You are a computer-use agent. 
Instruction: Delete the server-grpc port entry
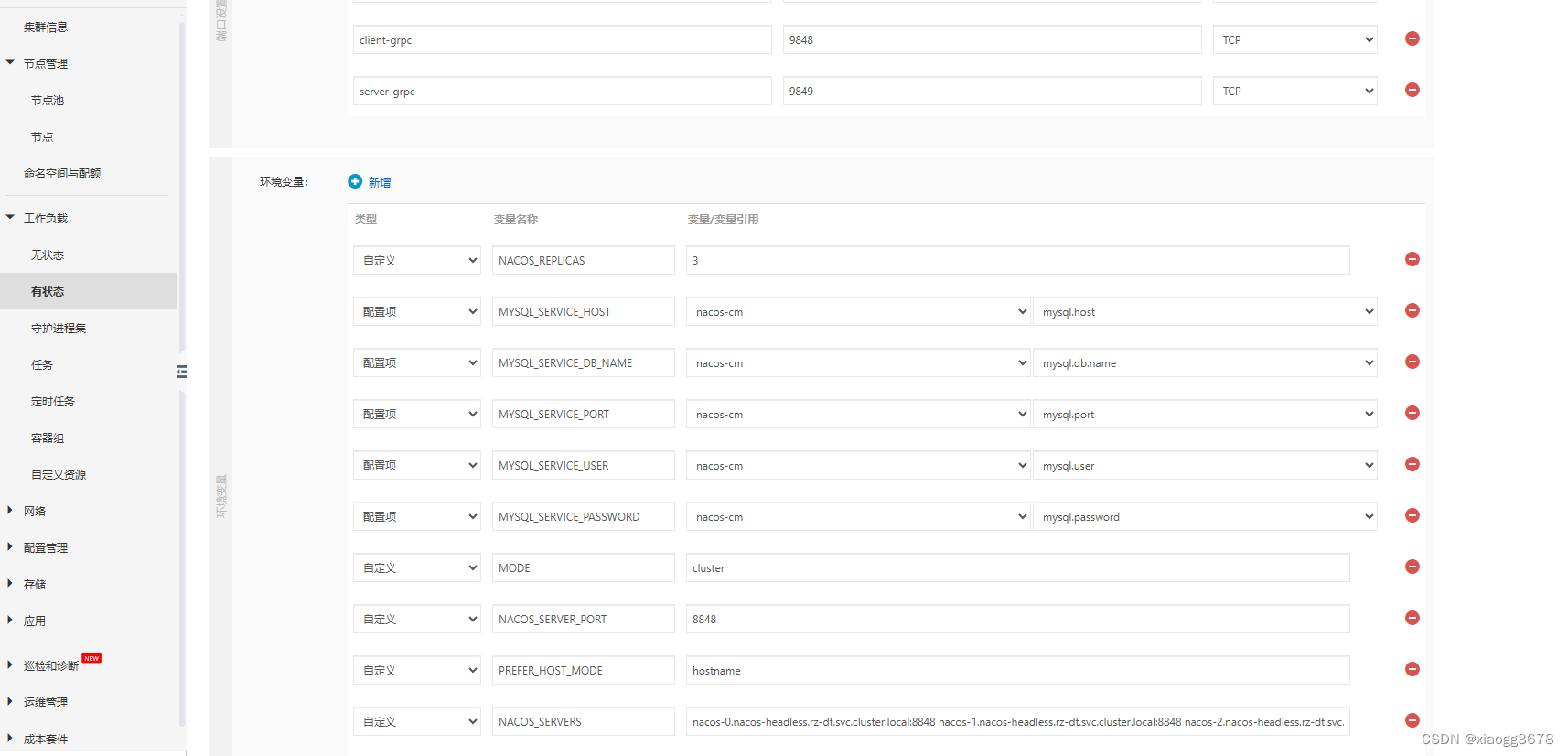(x=1412, y=90)
